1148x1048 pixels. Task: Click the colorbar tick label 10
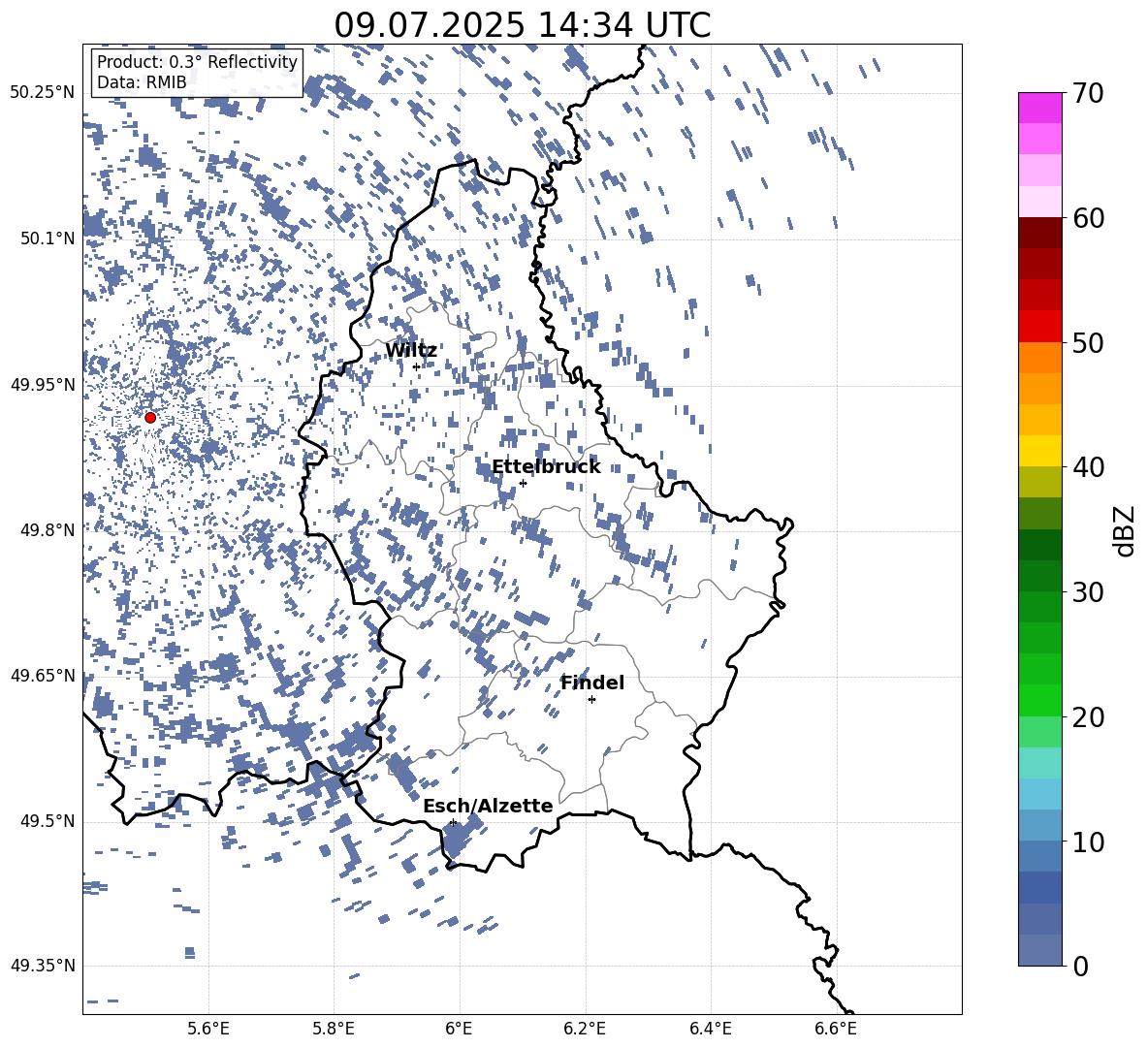pyautogui.click(x=1088, y=842)
